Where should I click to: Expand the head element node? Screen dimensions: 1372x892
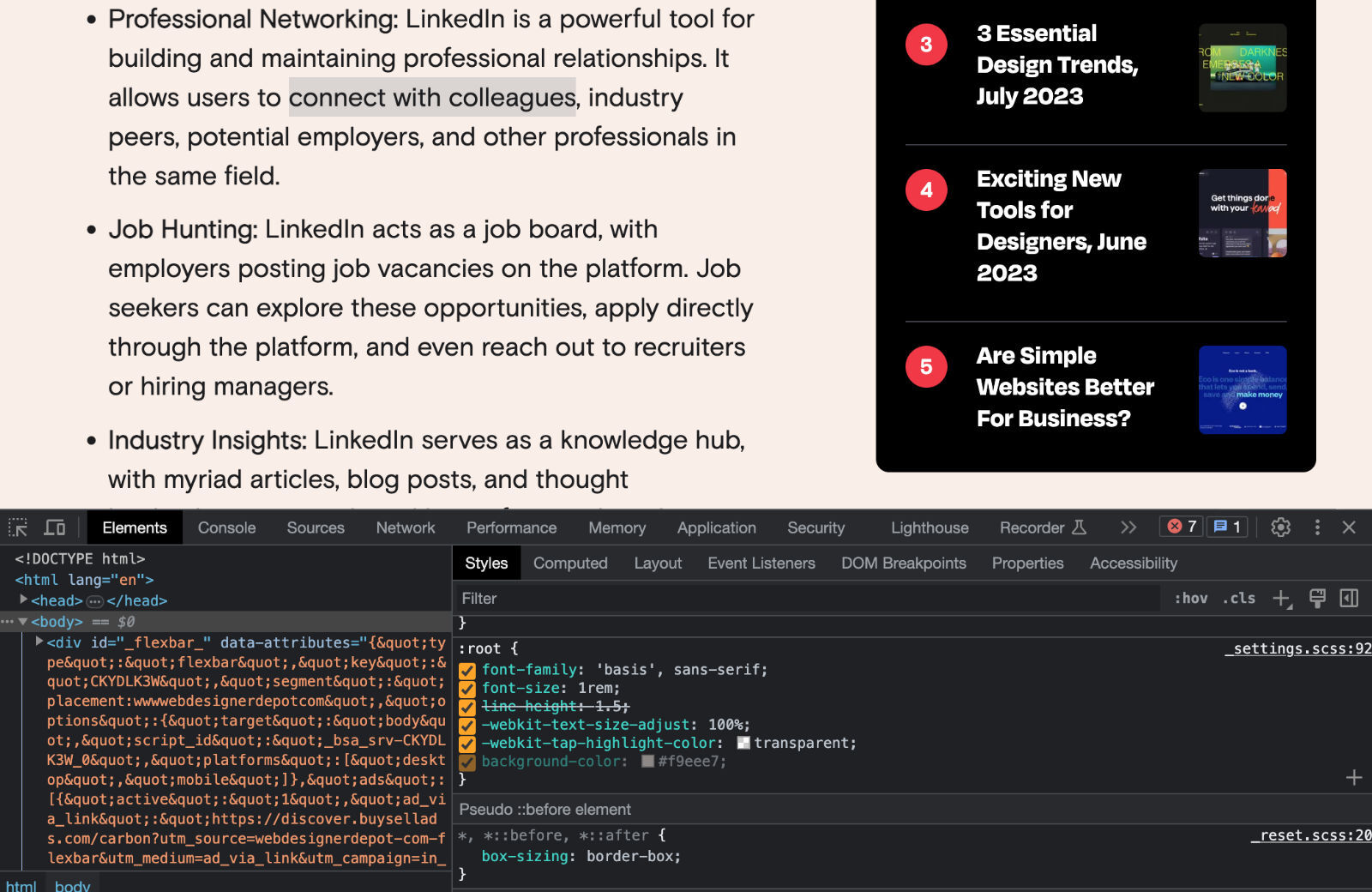(x=24, y=600)
